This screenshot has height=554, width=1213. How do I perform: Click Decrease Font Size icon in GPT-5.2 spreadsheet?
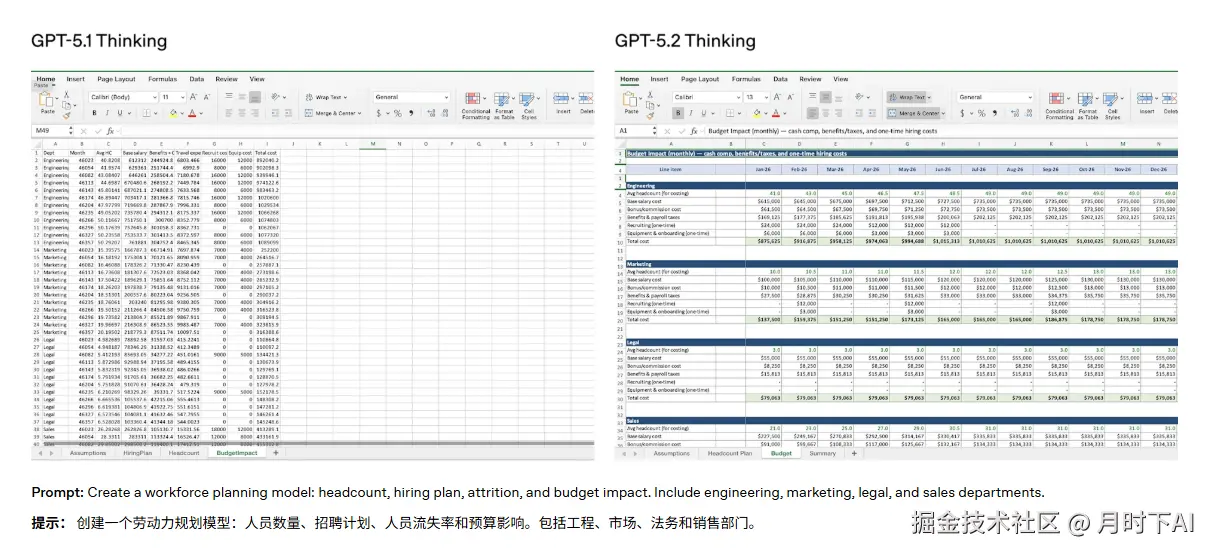[791, 97]
